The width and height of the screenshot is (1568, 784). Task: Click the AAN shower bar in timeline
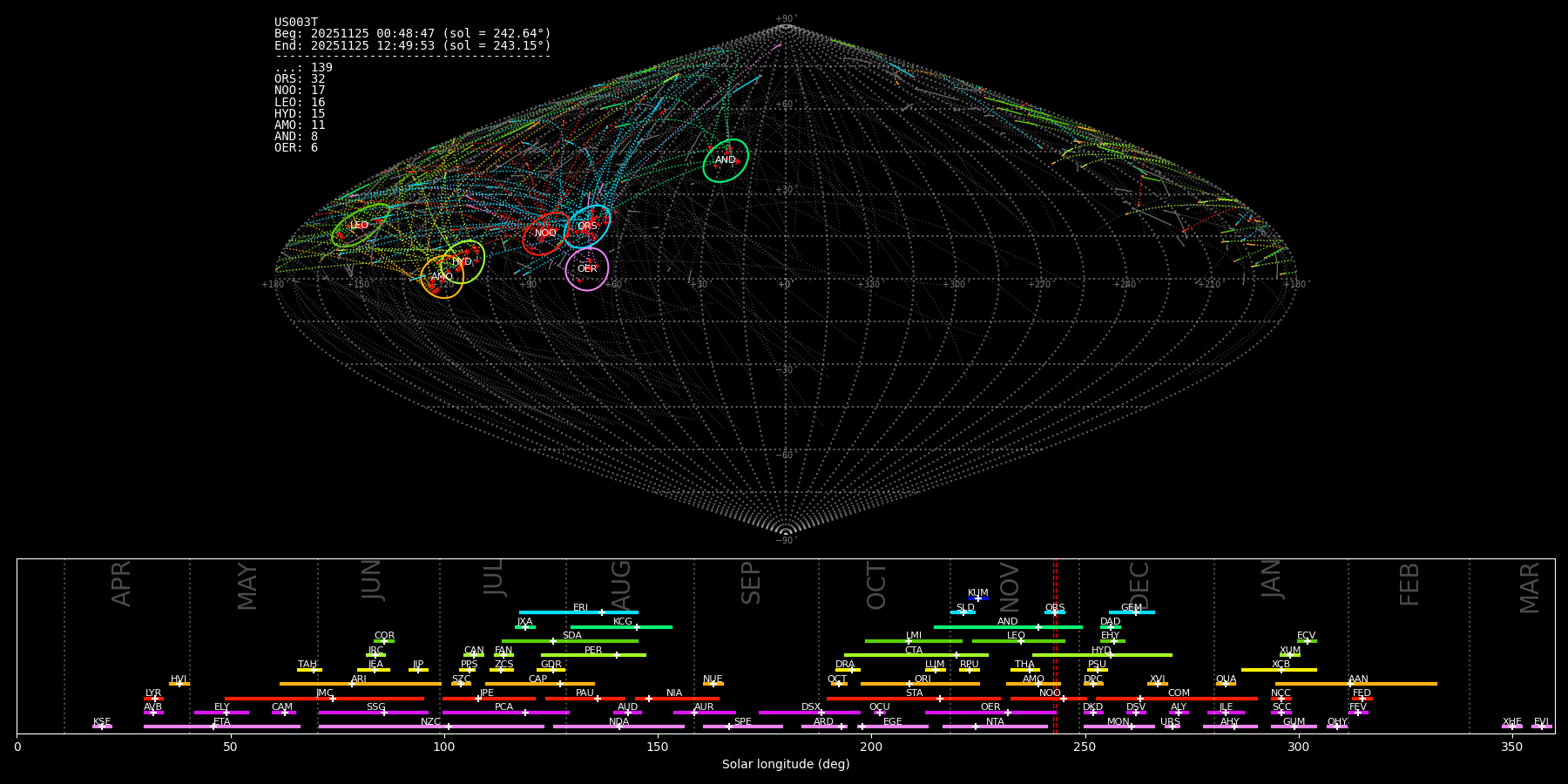pyautogui.click(x=1356, y=684)
